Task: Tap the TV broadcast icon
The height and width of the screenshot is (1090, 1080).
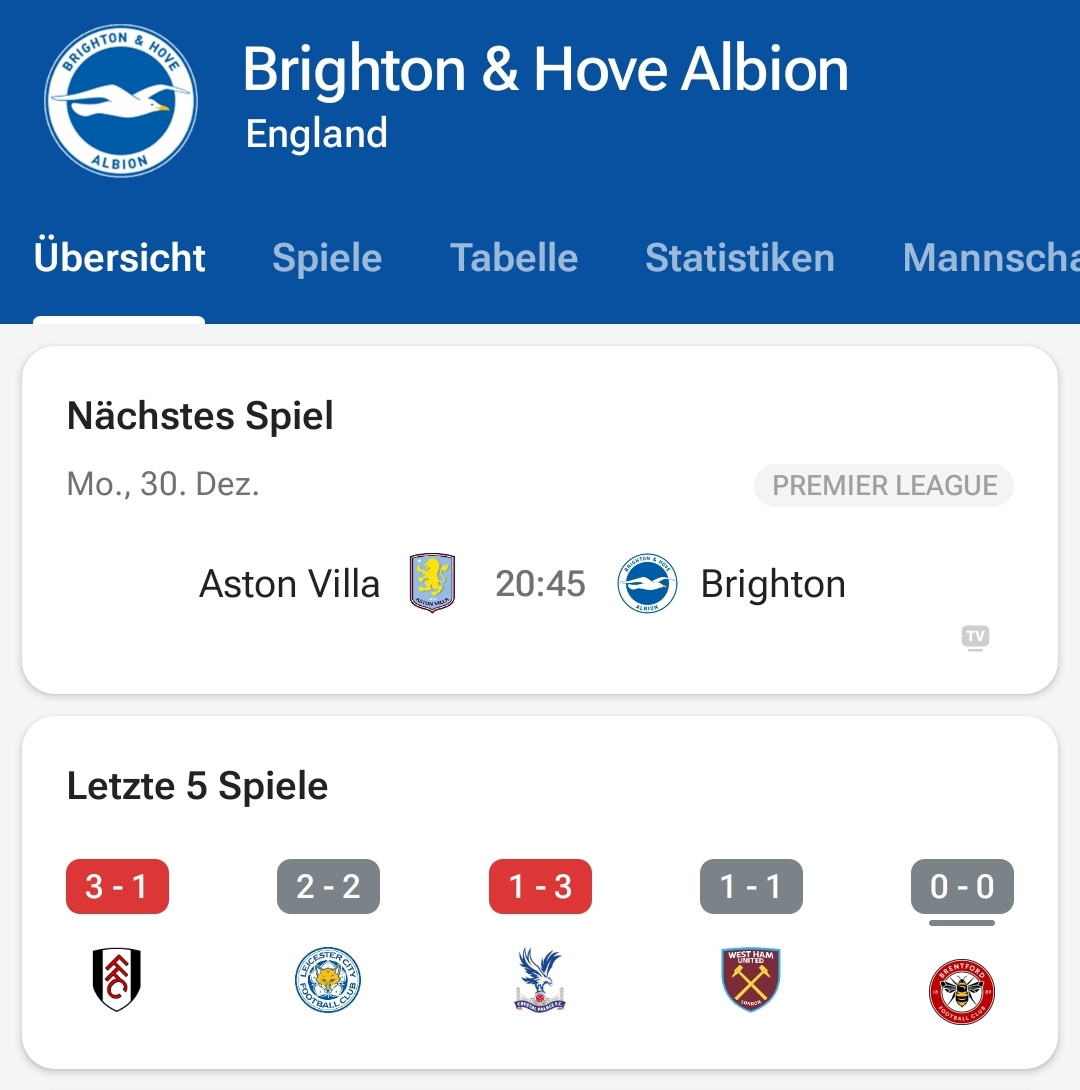Action: coord(975,637)
